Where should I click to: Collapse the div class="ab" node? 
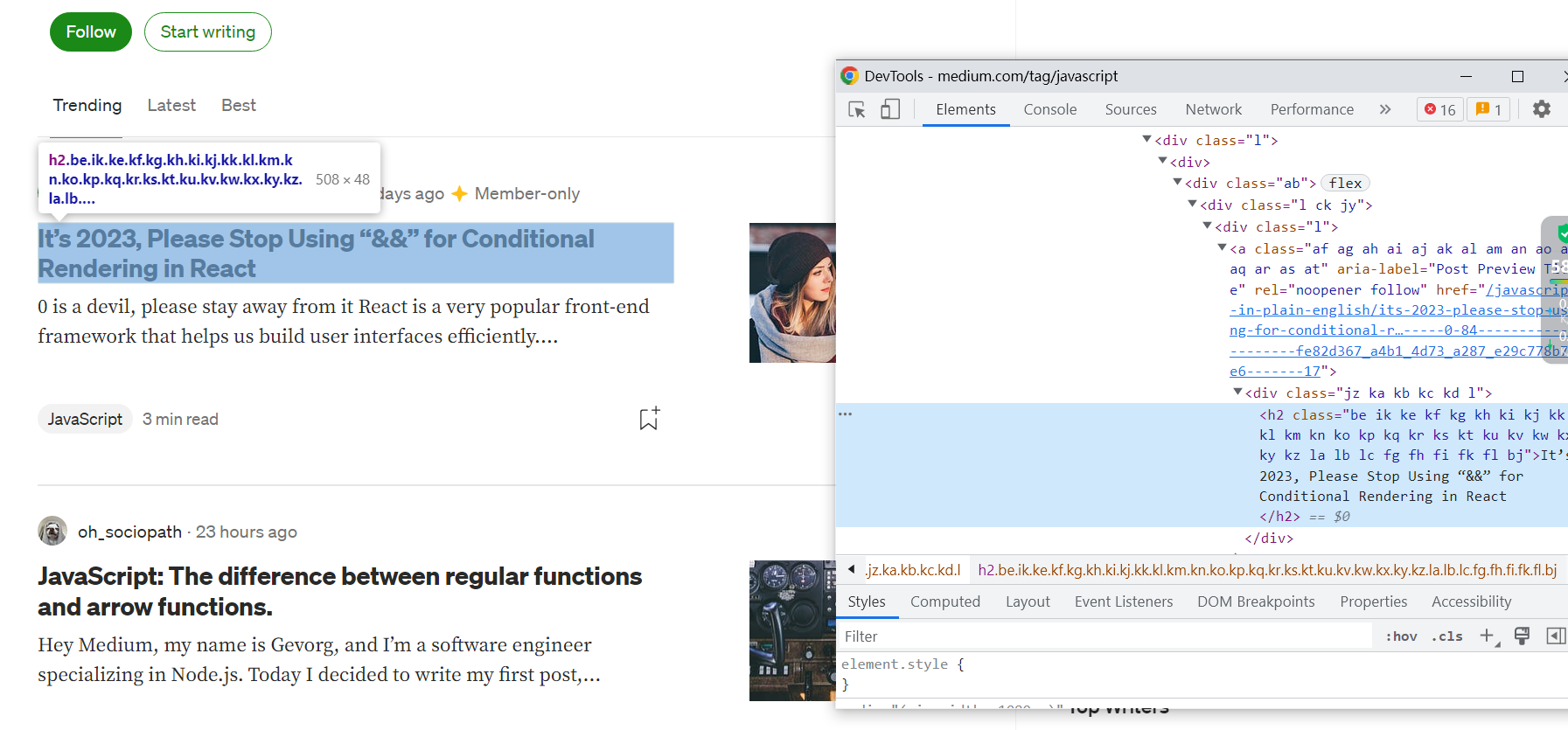1177,183
